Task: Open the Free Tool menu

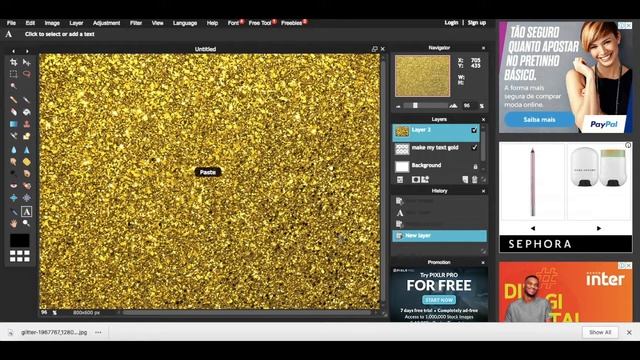Action: (260, 23)
